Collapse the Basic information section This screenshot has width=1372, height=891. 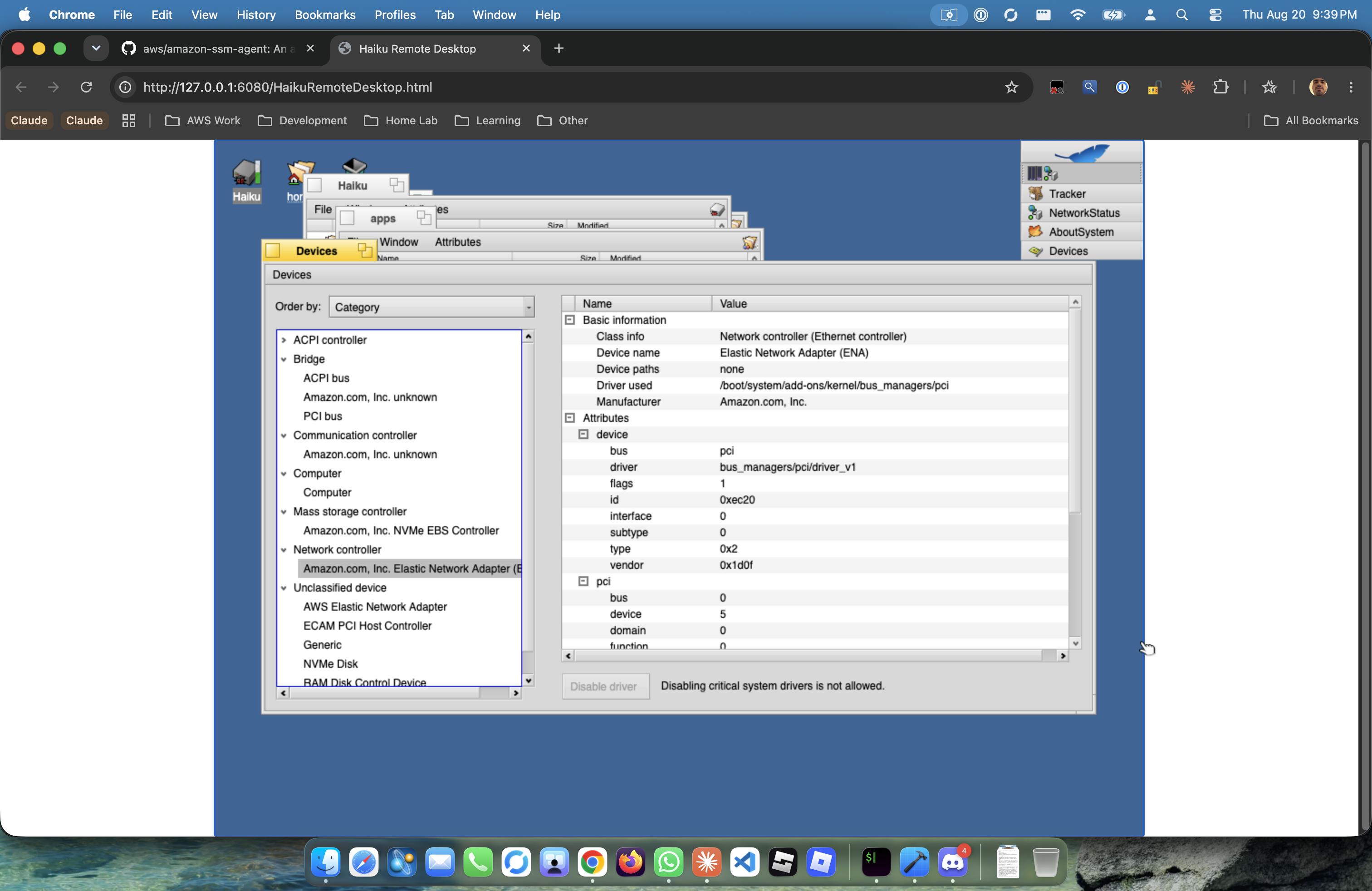click(569, 320)
